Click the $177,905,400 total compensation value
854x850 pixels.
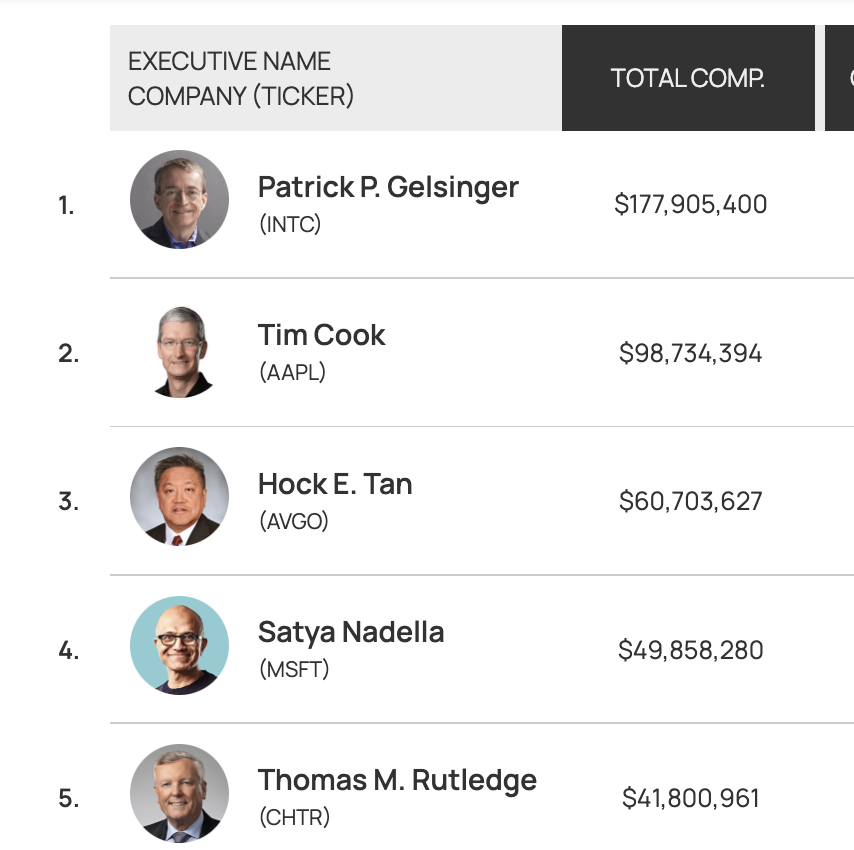(x=691, y=205)
